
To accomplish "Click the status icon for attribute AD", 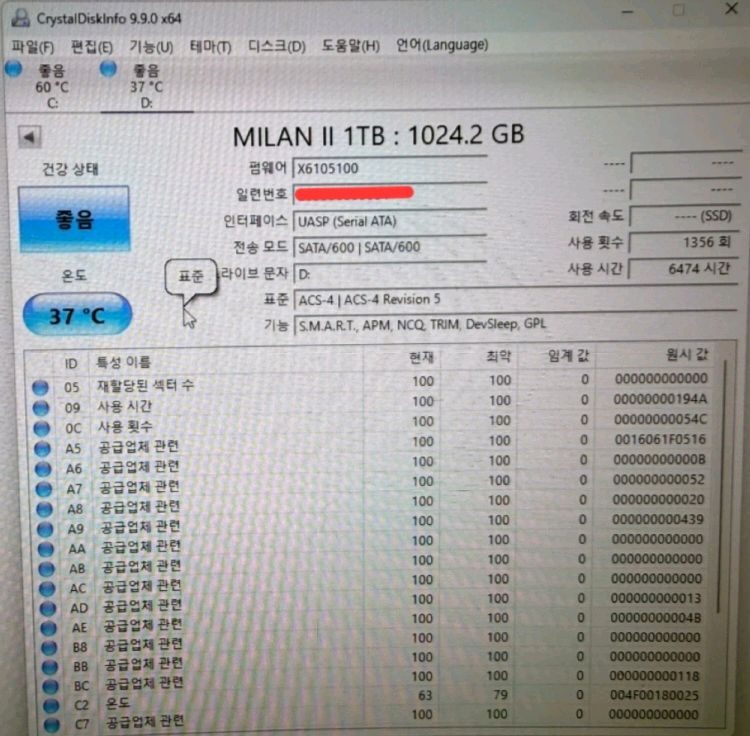I will point(48,608).
